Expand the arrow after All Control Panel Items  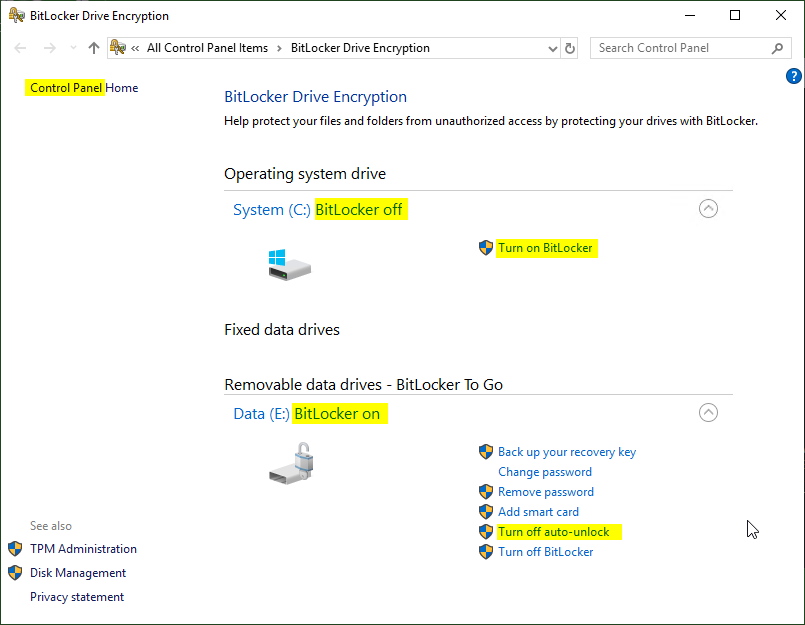tap(279, 48)
